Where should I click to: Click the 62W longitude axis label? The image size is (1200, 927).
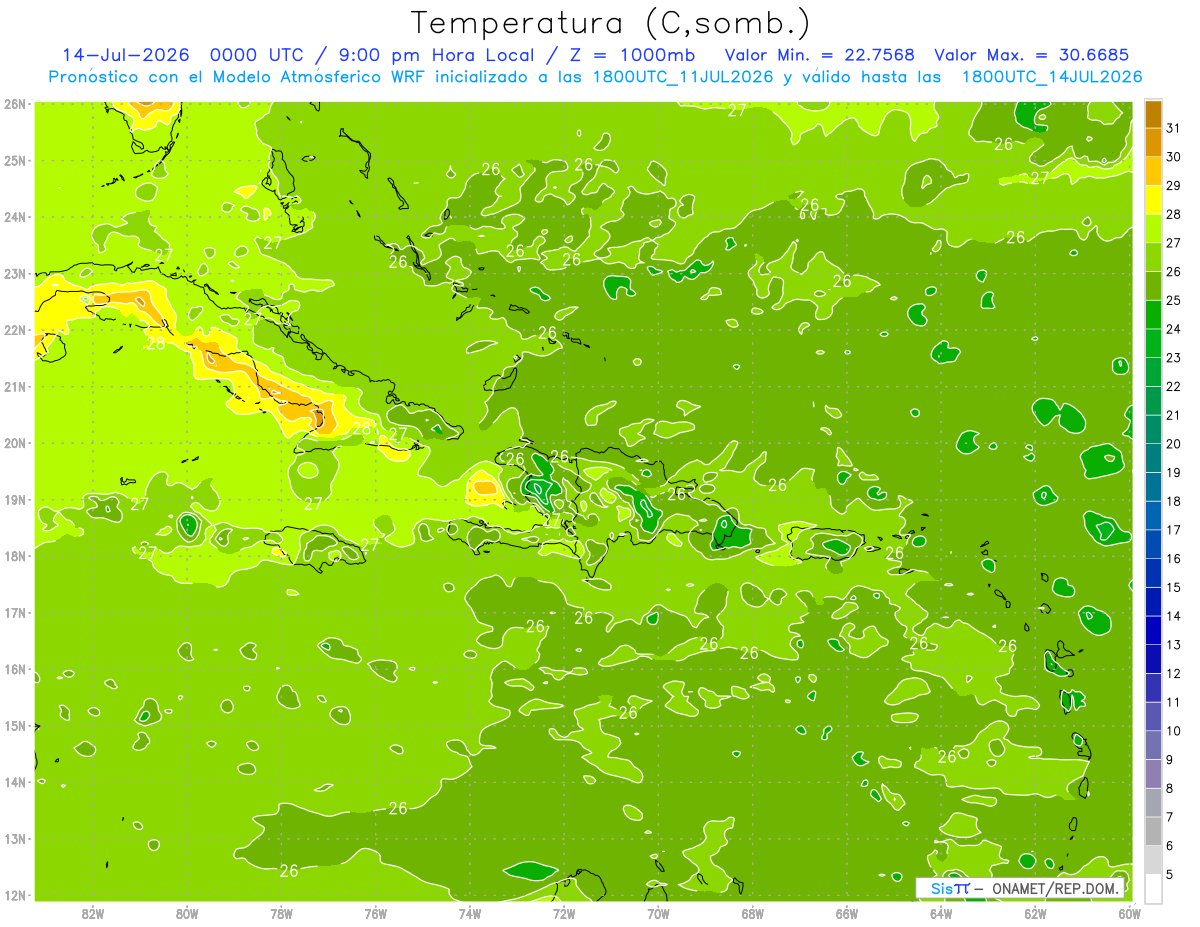pos(1035,913)
